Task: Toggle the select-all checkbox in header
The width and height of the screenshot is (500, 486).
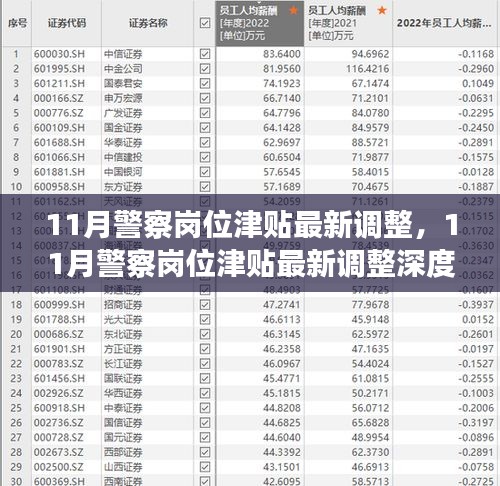Action: click(x=205, y=23)
